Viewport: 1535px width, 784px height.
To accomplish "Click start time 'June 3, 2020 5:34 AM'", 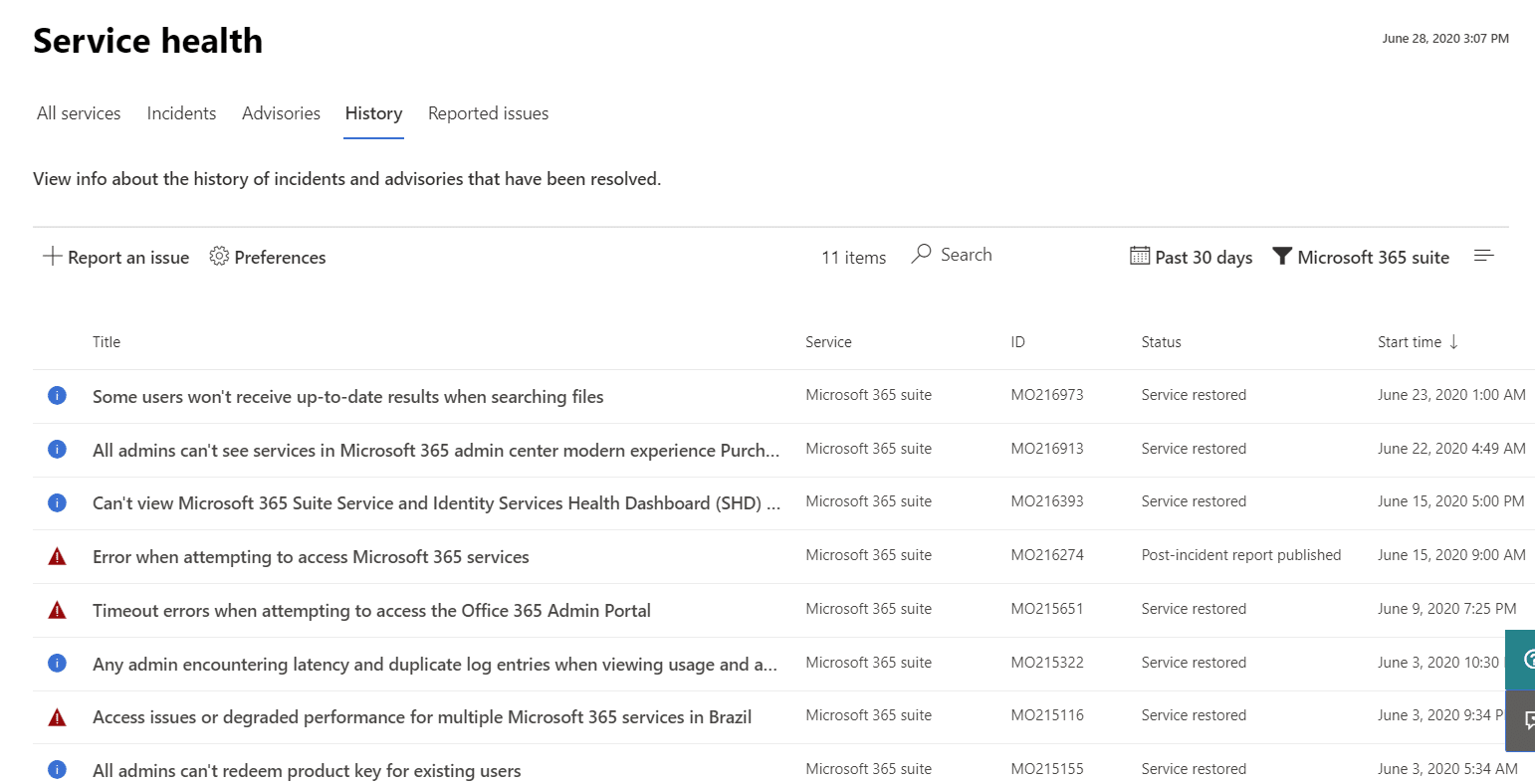I will (1447, 769).
